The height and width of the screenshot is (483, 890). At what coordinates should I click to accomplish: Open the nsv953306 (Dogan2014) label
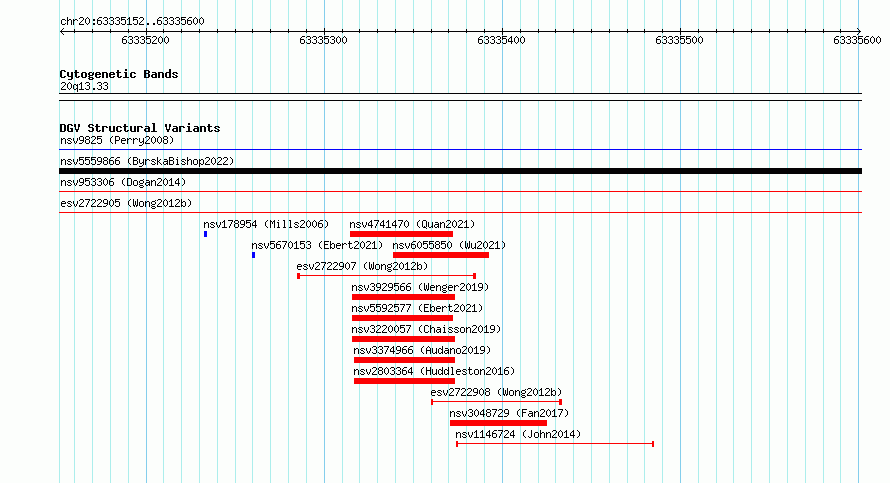coord(123,182)
